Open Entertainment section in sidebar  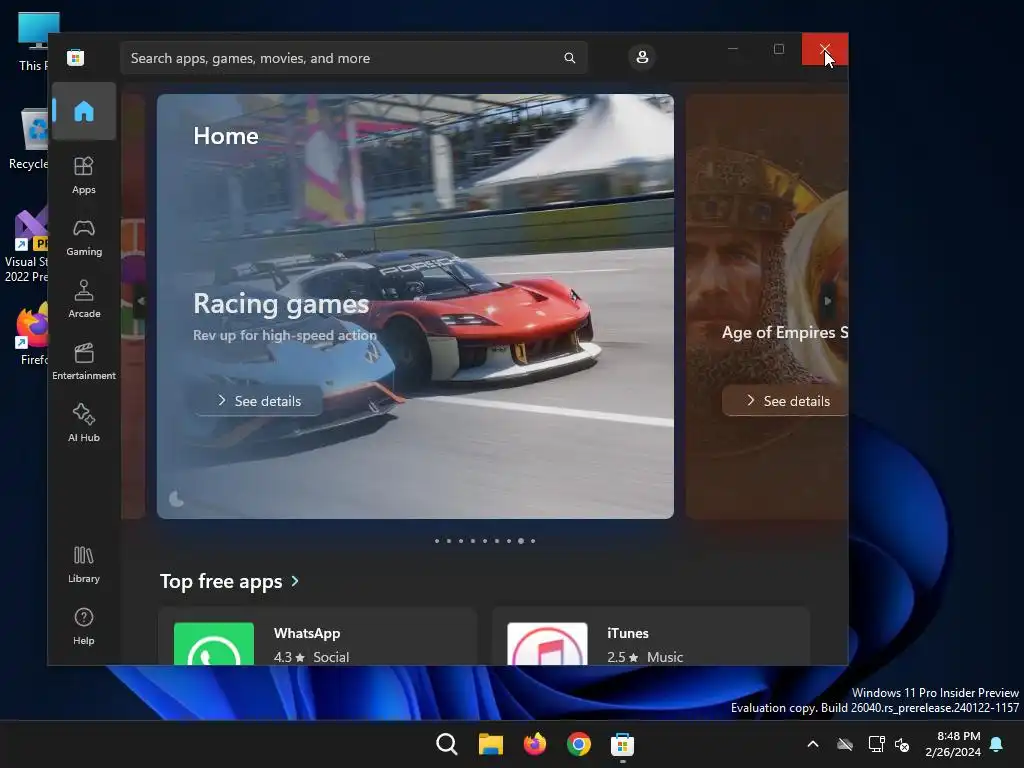[x=84, y=361]
